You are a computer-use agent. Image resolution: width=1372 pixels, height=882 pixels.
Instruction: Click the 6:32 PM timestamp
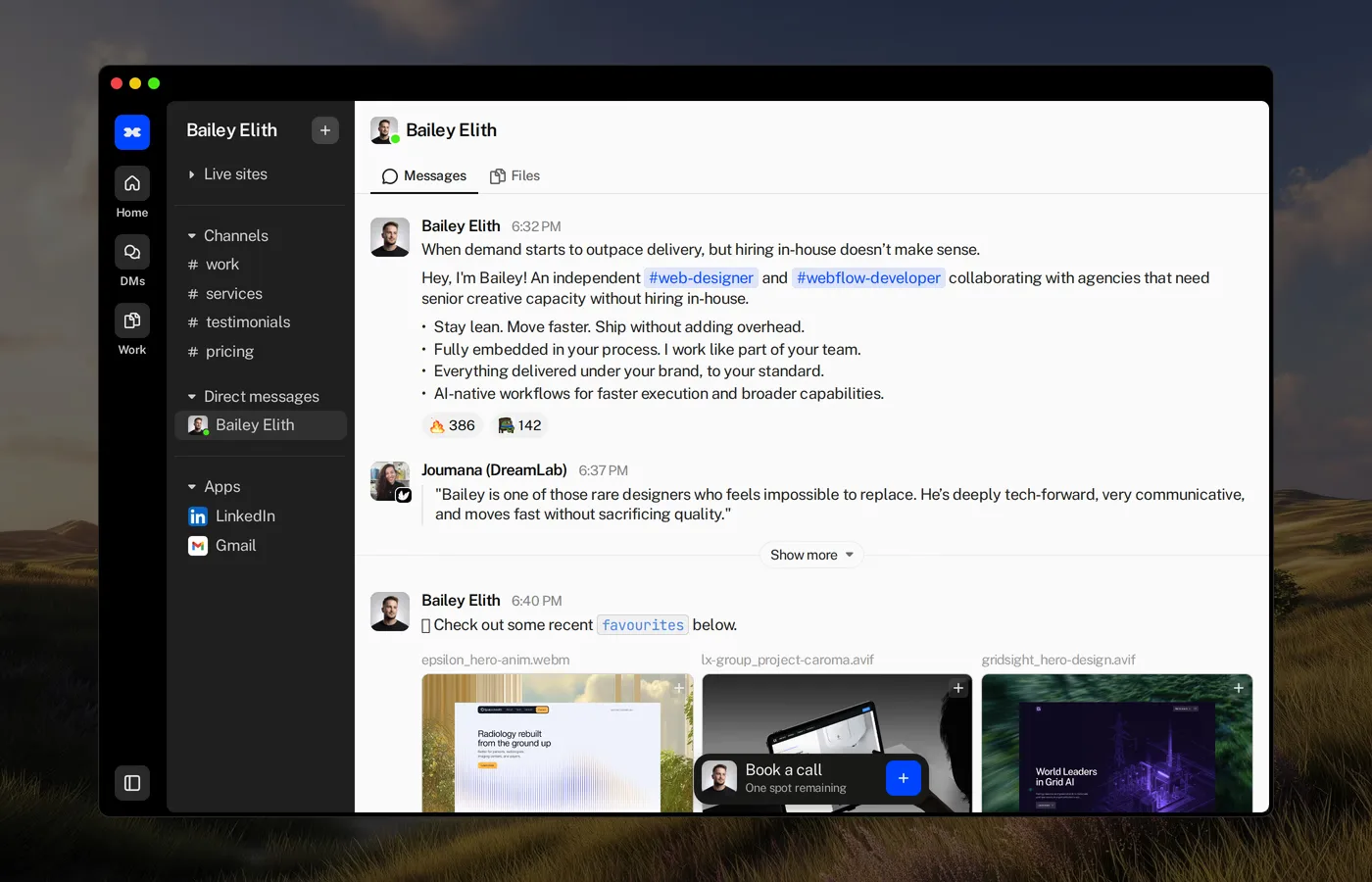pos(536,226)
